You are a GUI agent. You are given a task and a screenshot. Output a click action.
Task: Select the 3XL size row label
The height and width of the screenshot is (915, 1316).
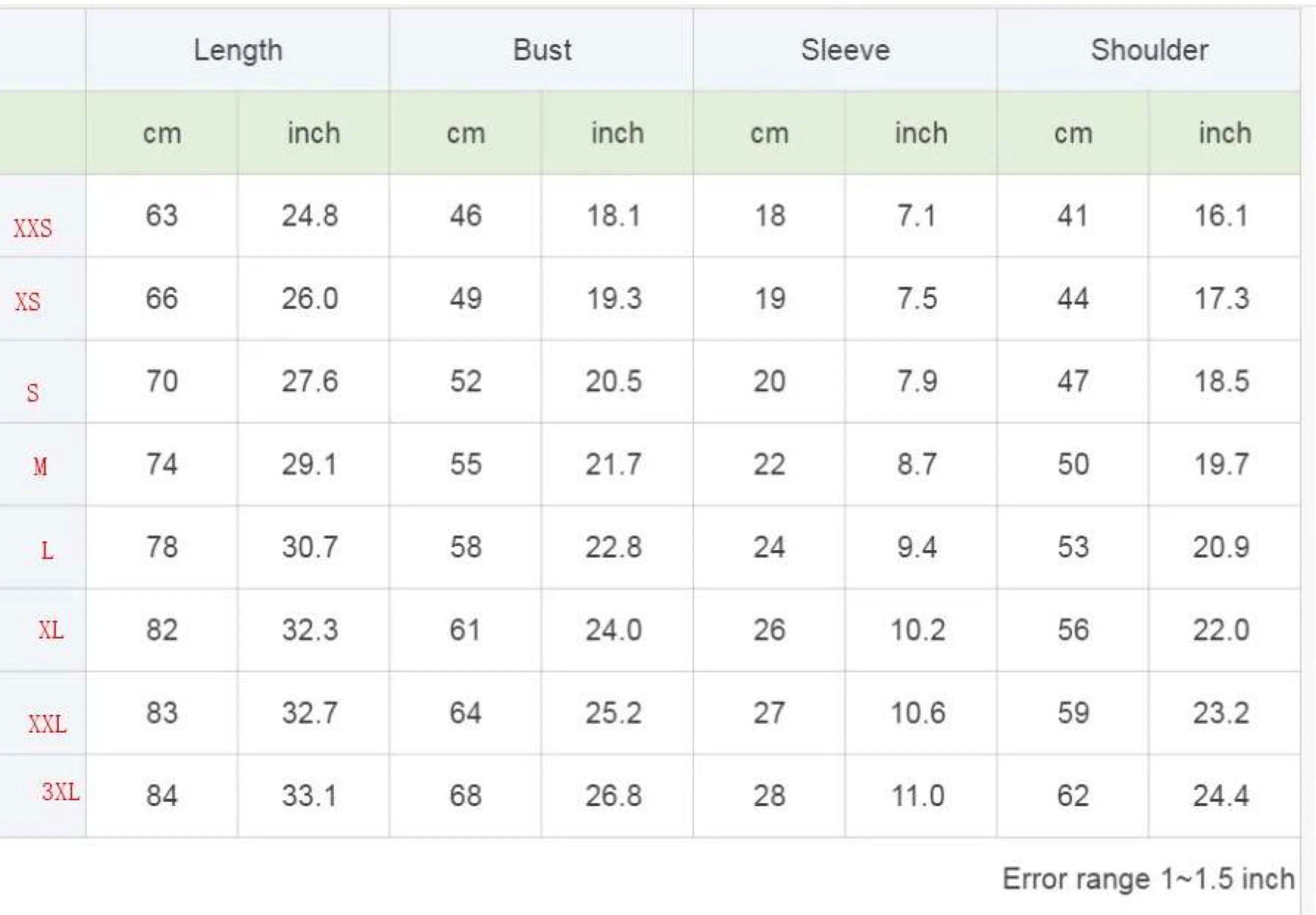point(61,792)
